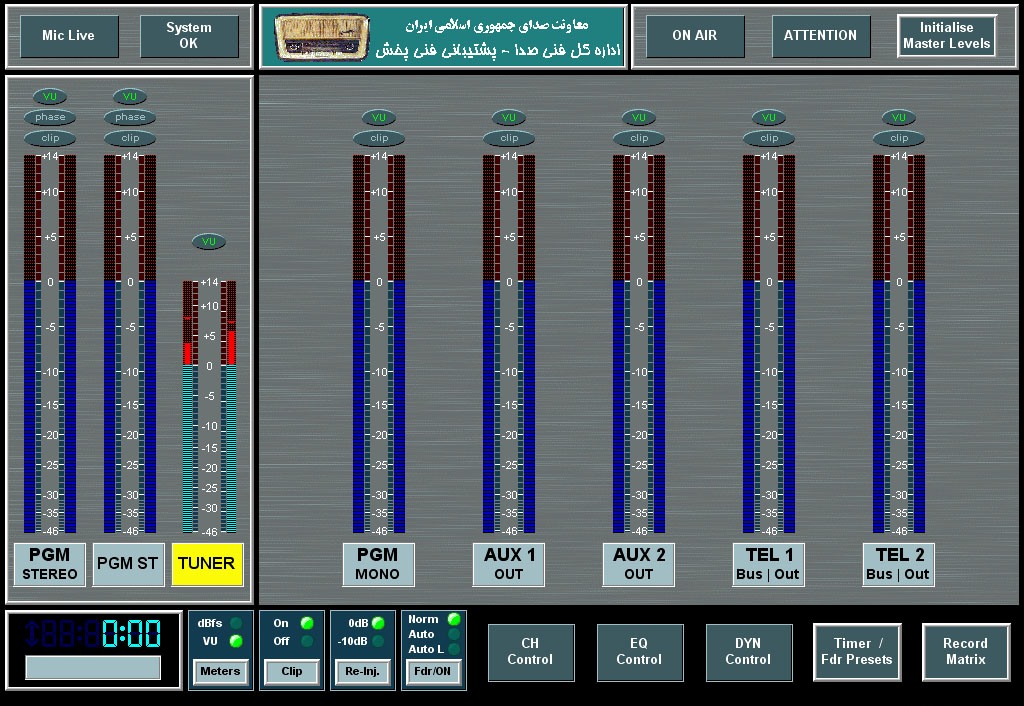Click the clip indicator above TEL 2 meter

point(899,139)
